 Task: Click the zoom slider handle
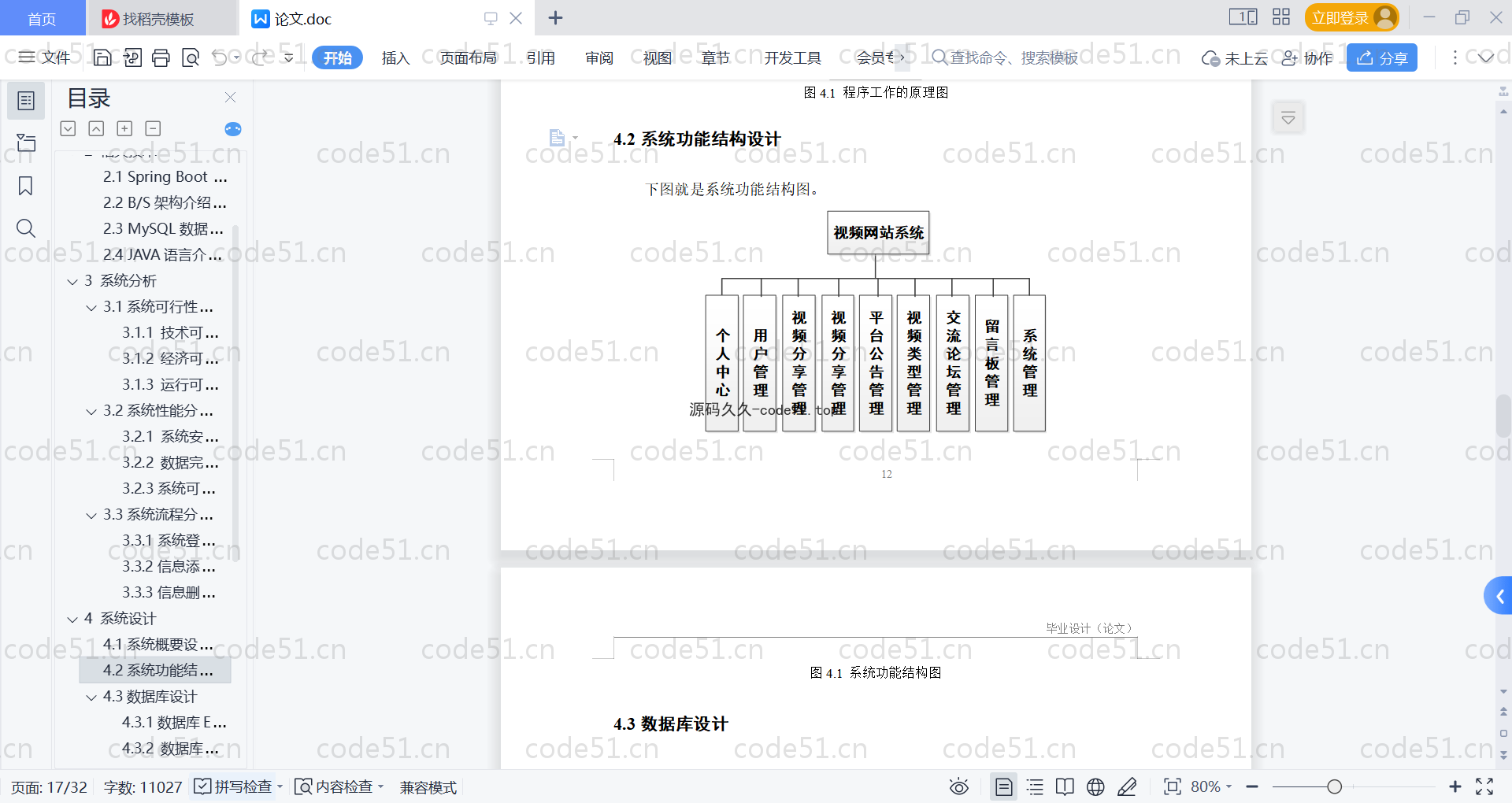(1334, 786)
